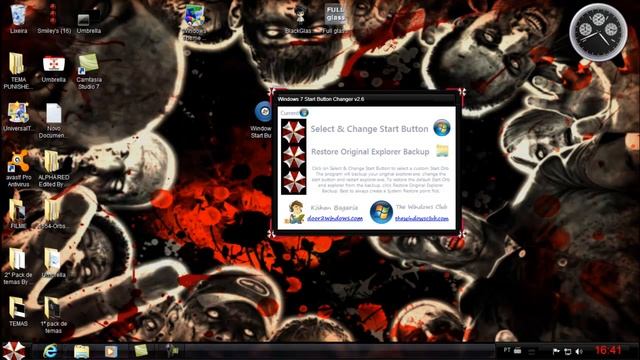Open the Umbrella Start orb on taskbar
Screen dimensions: 640x360
pyautogui.click(x=13, y=351)
